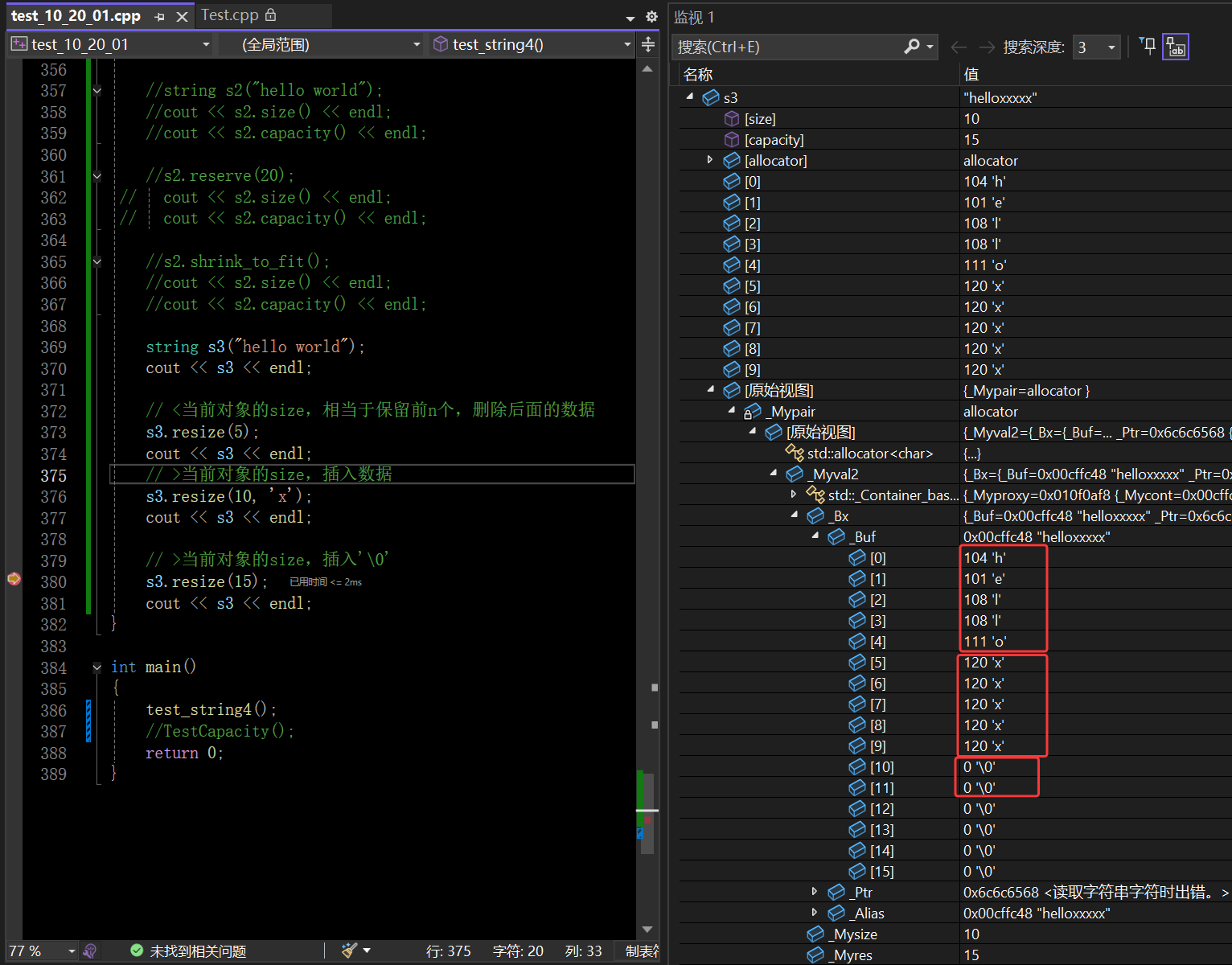Toggle fold at line 357 comment block
The width and height of the screenshot is (1232, 965).
[97, 90]
